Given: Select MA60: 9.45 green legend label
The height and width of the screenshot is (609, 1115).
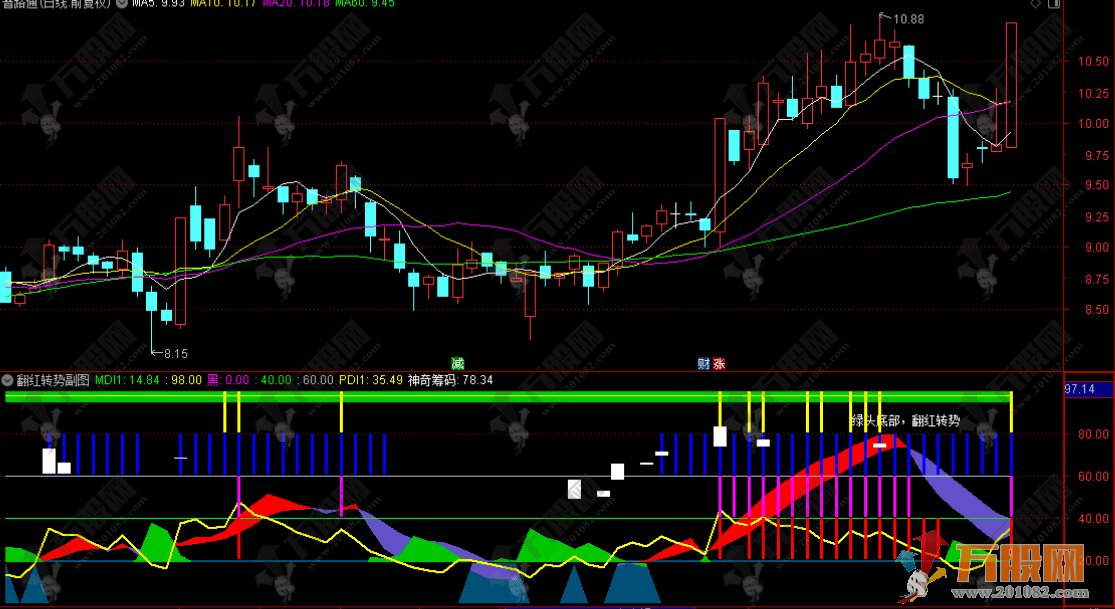Looking at the screenshot, I should [x=365, y=4].
